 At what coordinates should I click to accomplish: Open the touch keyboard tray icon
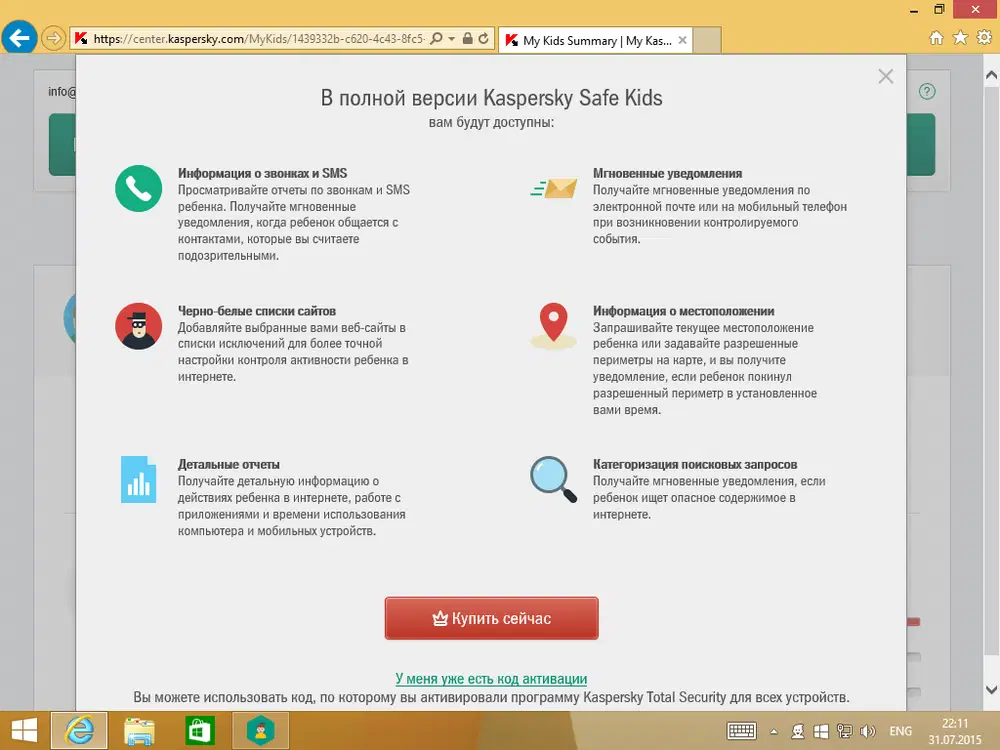[742, 731]
